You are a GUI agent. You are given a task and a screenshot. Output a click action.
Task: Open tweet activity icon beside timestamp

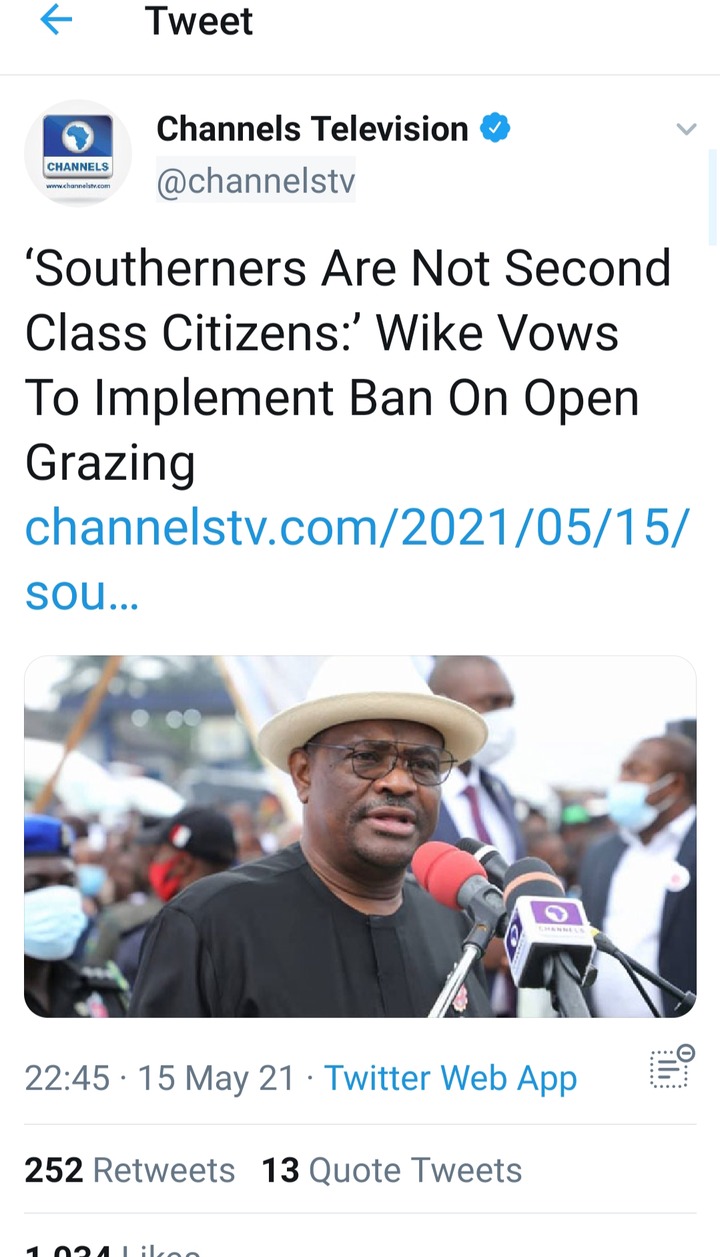[x=671, y=1066]
